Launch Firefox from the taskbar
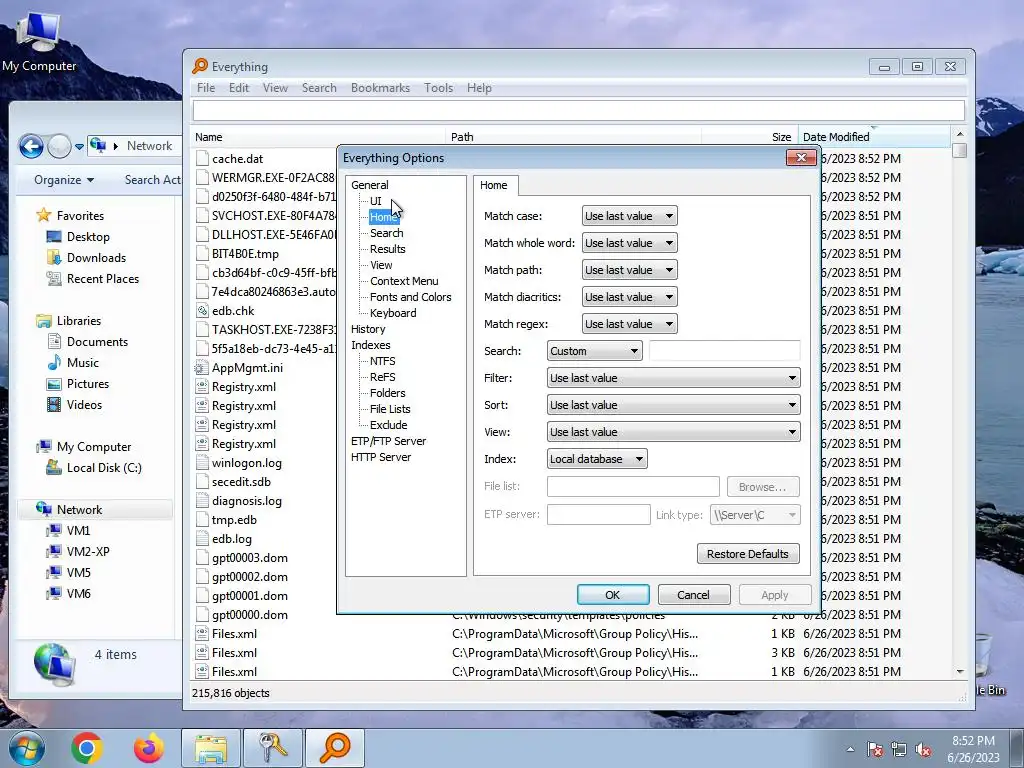 click(x=149, y=748)
